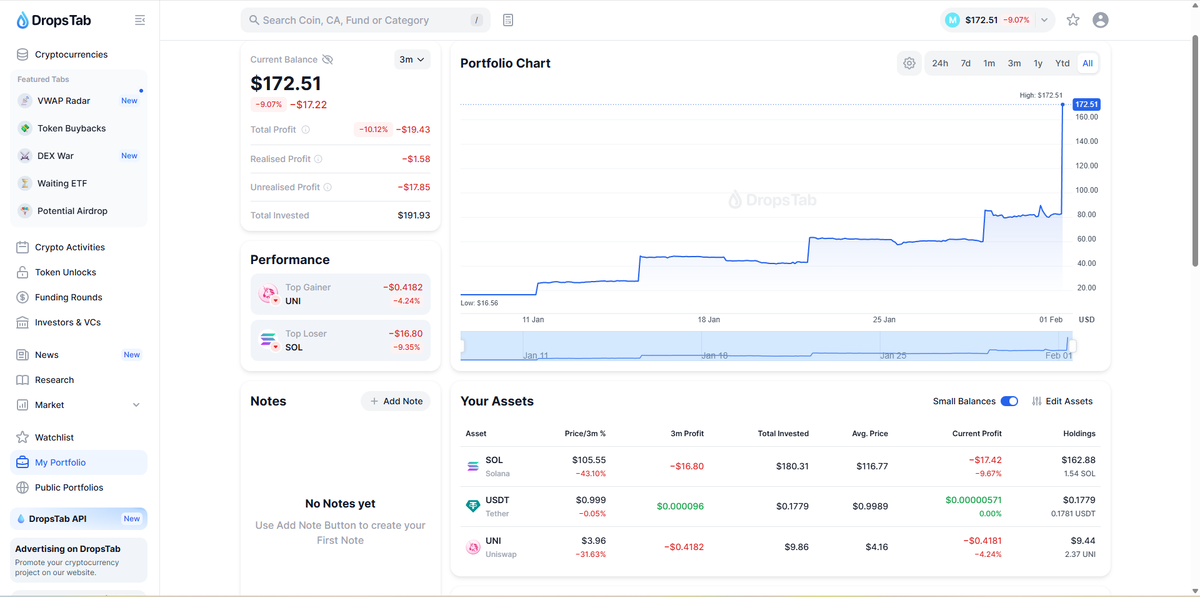Click Total Profit info icon
Viewport: 1200px width, 597px height.
tap(306, 130)
